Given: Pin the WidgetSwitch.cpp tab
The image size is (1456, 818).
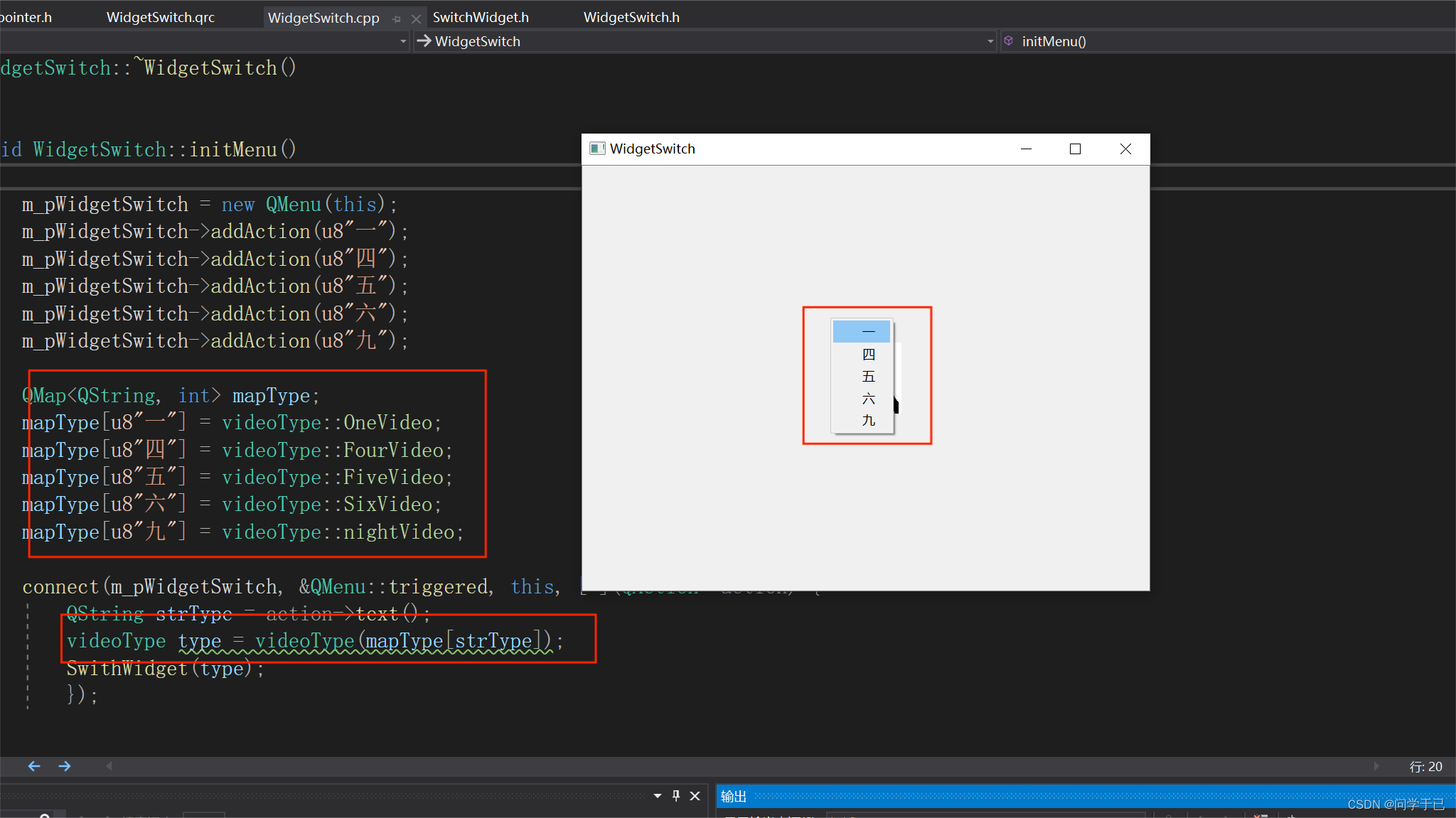Looking at the screenshot, I should (397, 18).
